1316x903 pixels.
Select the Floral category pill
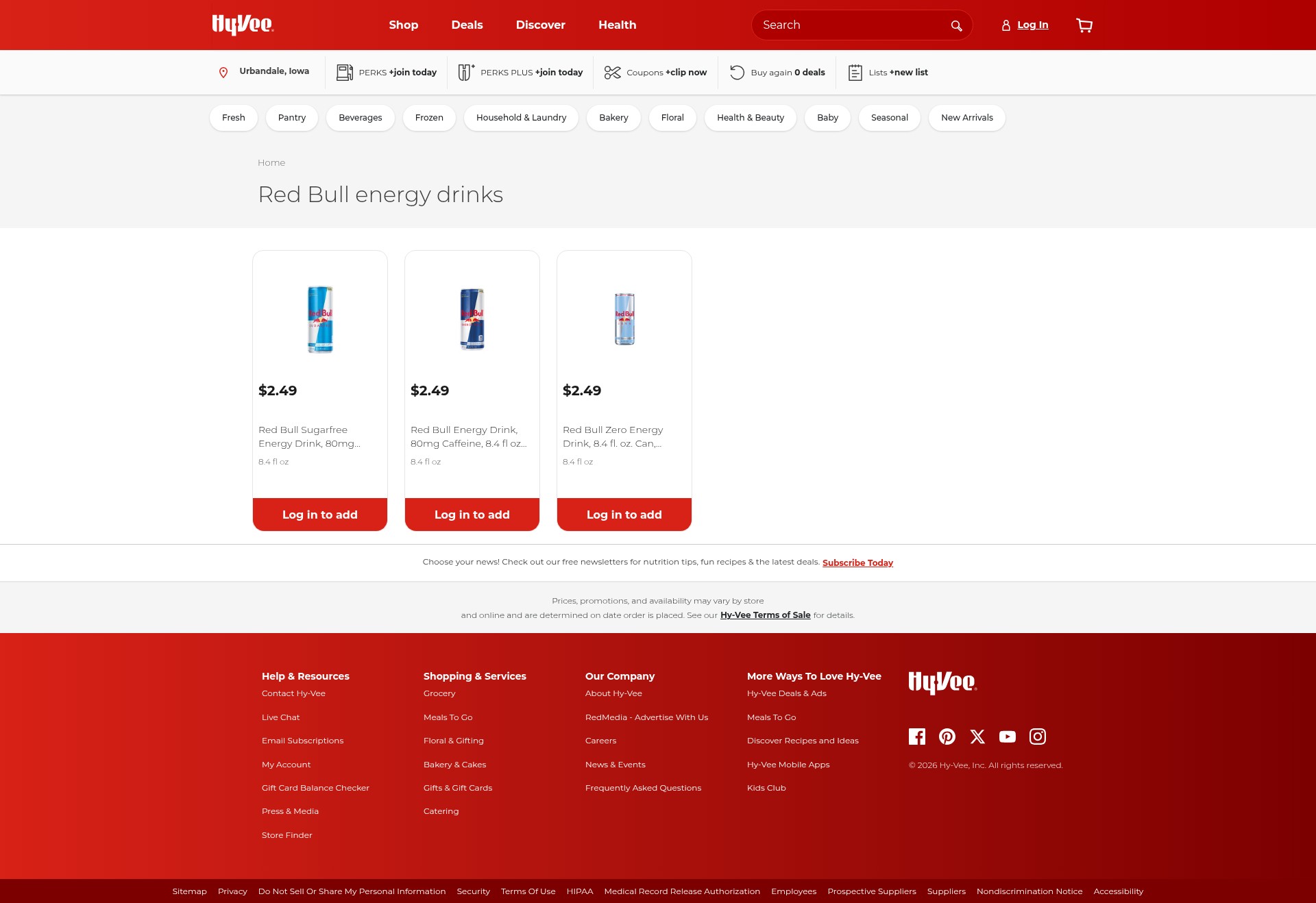pyautogui.click(x=672, y=118)
